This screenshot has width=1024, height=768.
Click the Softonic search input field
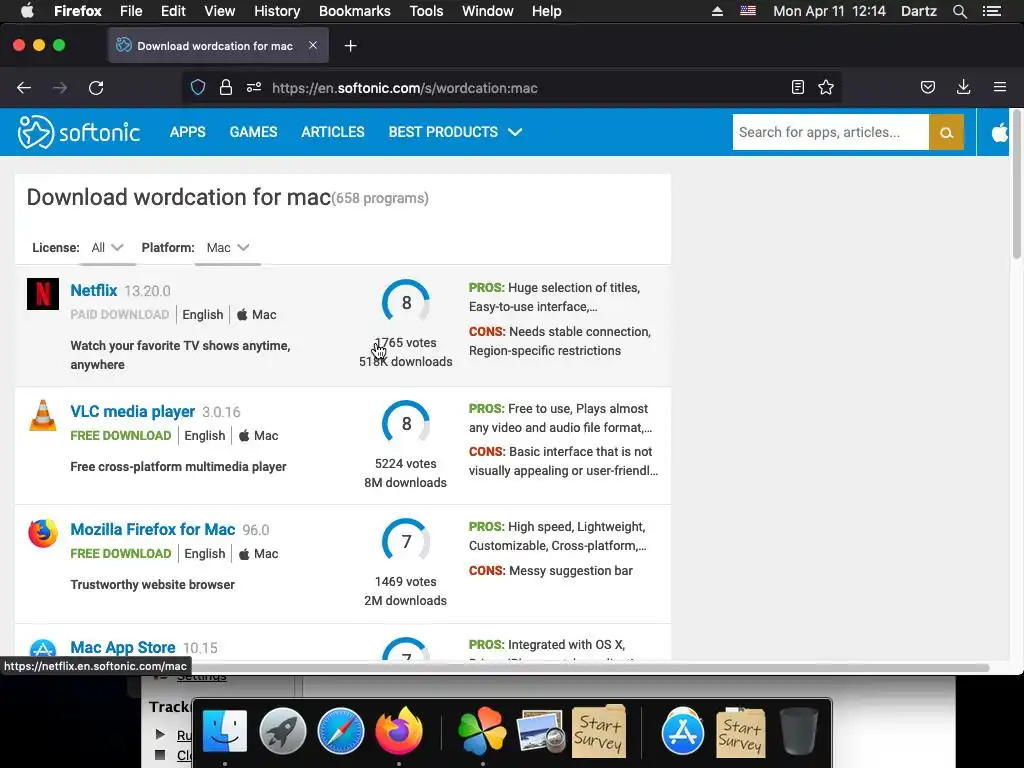pos(831,132)
